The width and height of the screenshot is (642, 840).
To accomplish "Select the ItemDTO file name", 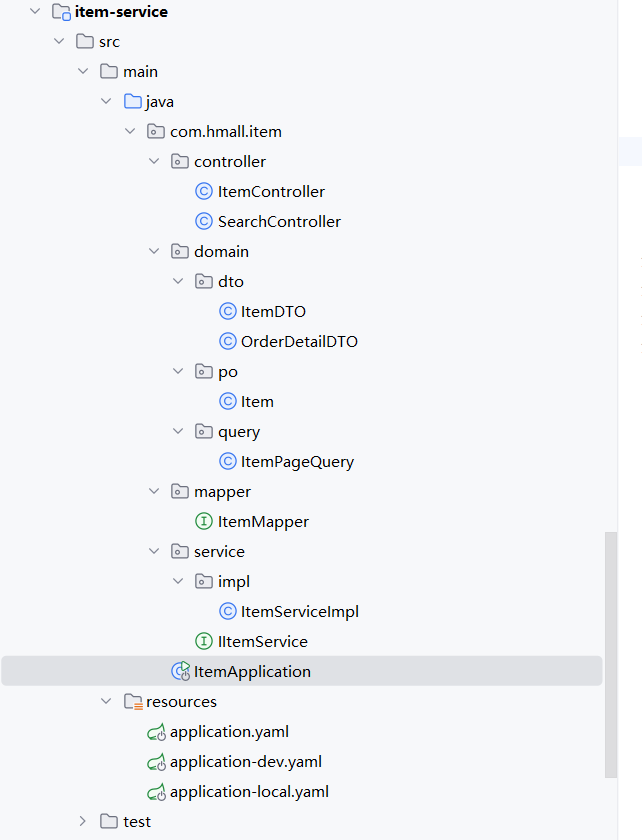I will (x=273, y=311).
